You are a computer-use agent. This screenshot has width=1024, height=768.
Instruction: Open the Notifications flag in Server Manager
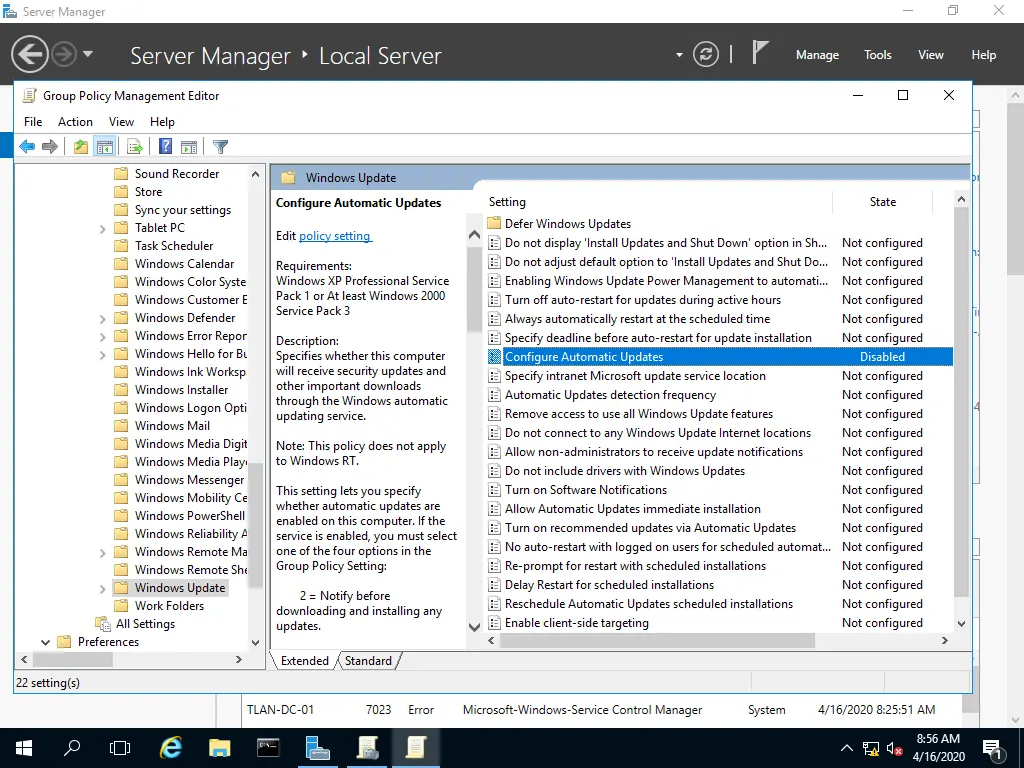click(759, 52)
